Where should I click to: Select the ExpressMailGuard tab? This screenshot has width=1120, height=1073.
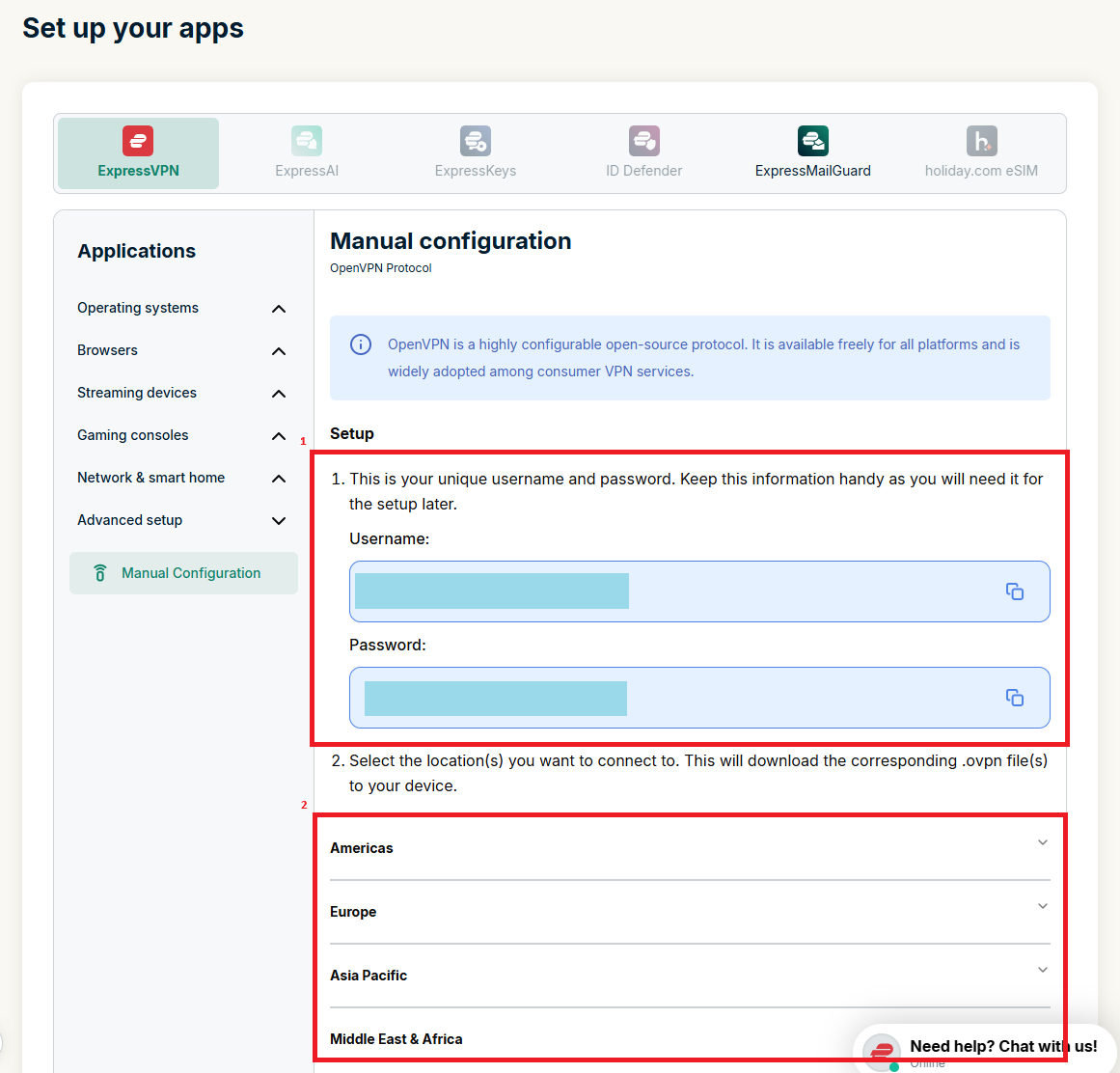(813, 153)
